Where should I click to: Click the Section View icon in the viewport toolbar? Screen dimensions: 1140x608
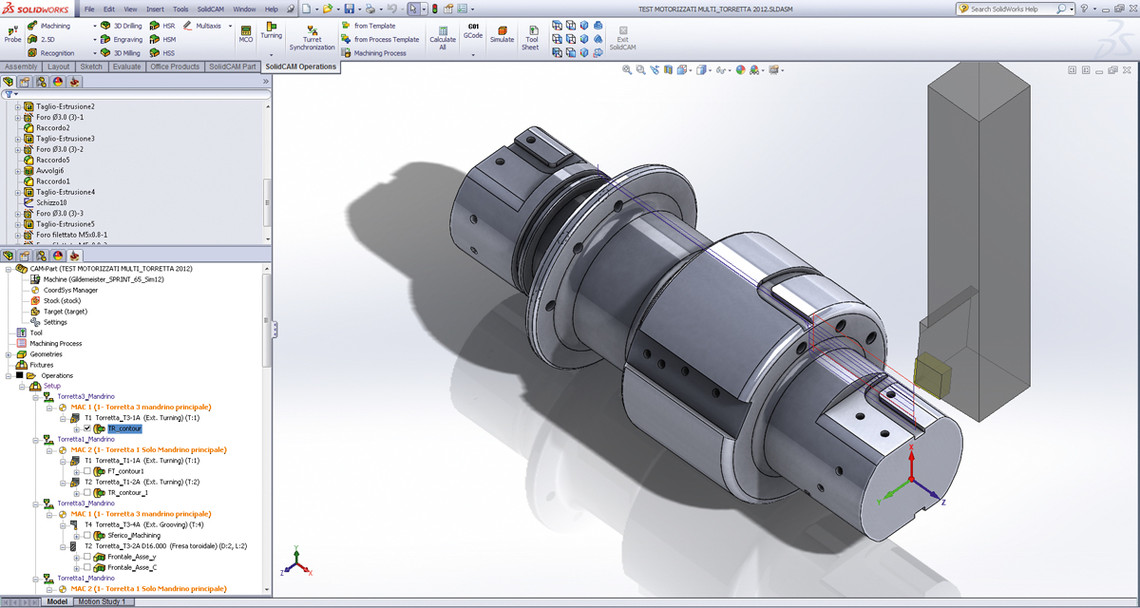(x=669, y=70)
